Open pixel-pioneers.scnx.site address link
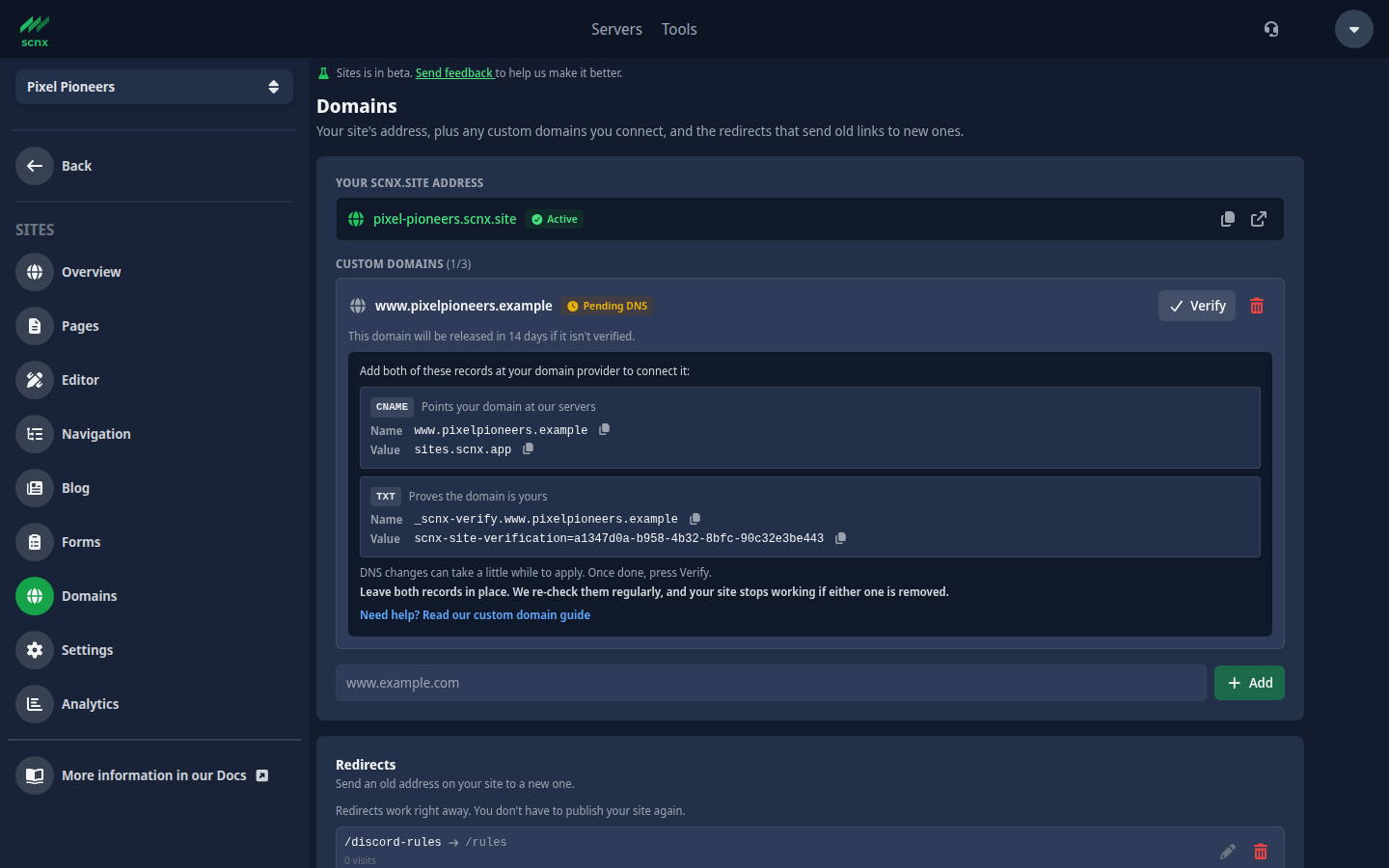The width and height of the screenshot is (1389, 868). [x=445, y=219]
